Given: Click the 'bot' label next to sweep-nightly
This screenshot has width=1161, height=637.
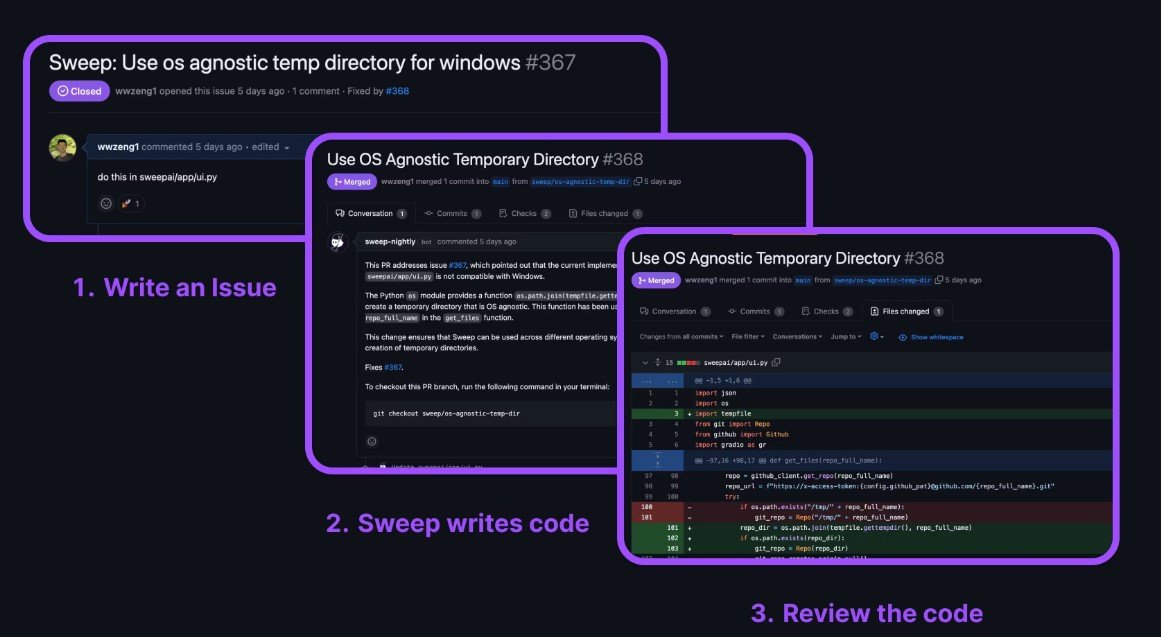Looking at the screenshot, I should point(426,242).
